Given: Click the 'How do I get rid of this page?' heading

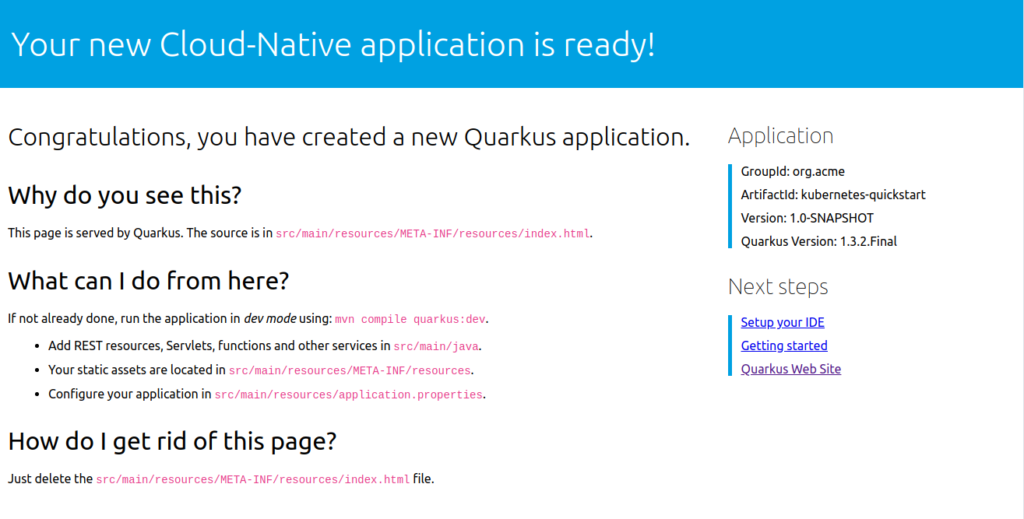Looking at the screenshot, I should [172, 442].
